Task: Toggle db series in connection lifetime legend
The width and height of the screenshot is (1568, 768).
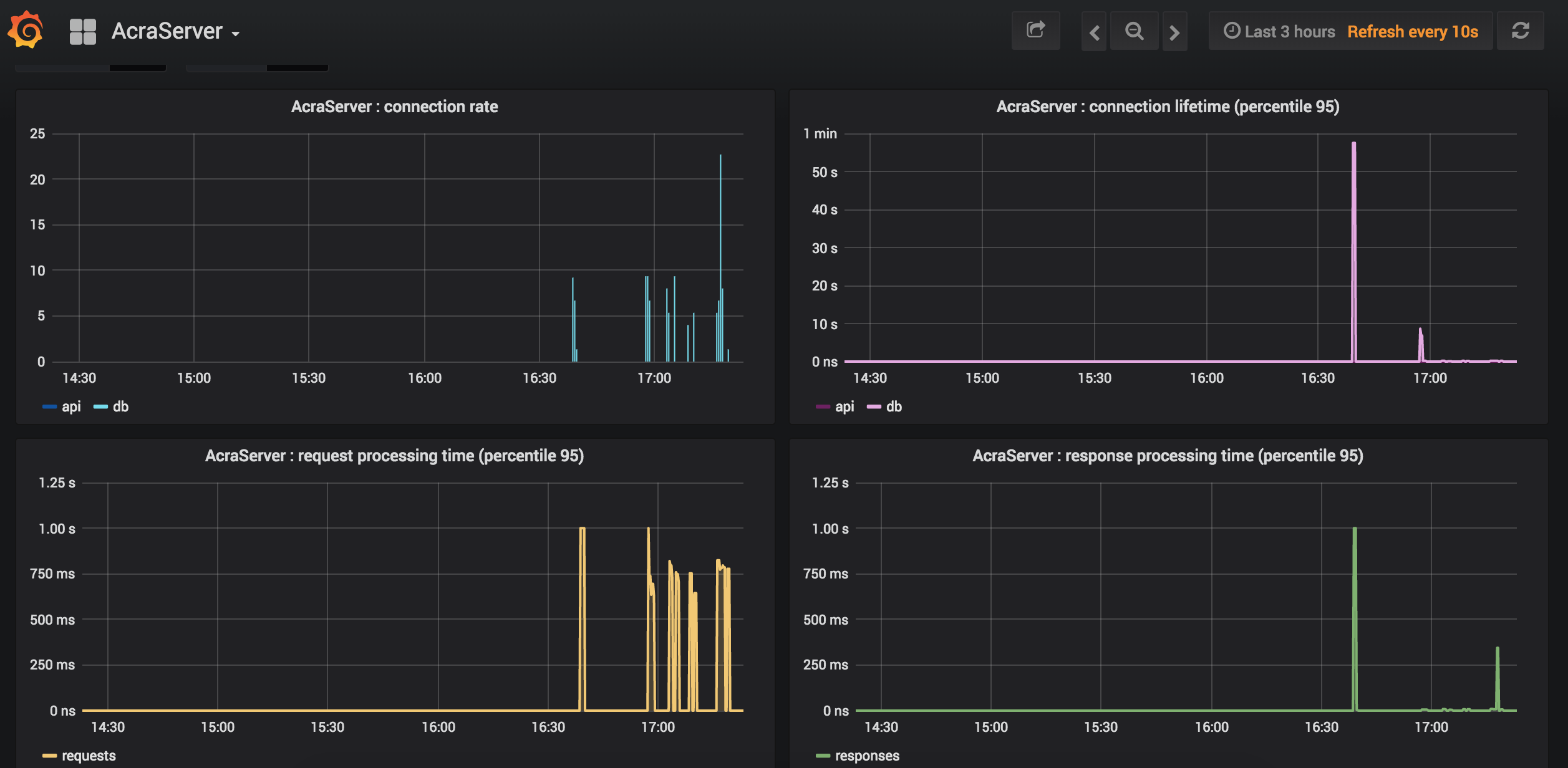Action: tap(893, 407)
